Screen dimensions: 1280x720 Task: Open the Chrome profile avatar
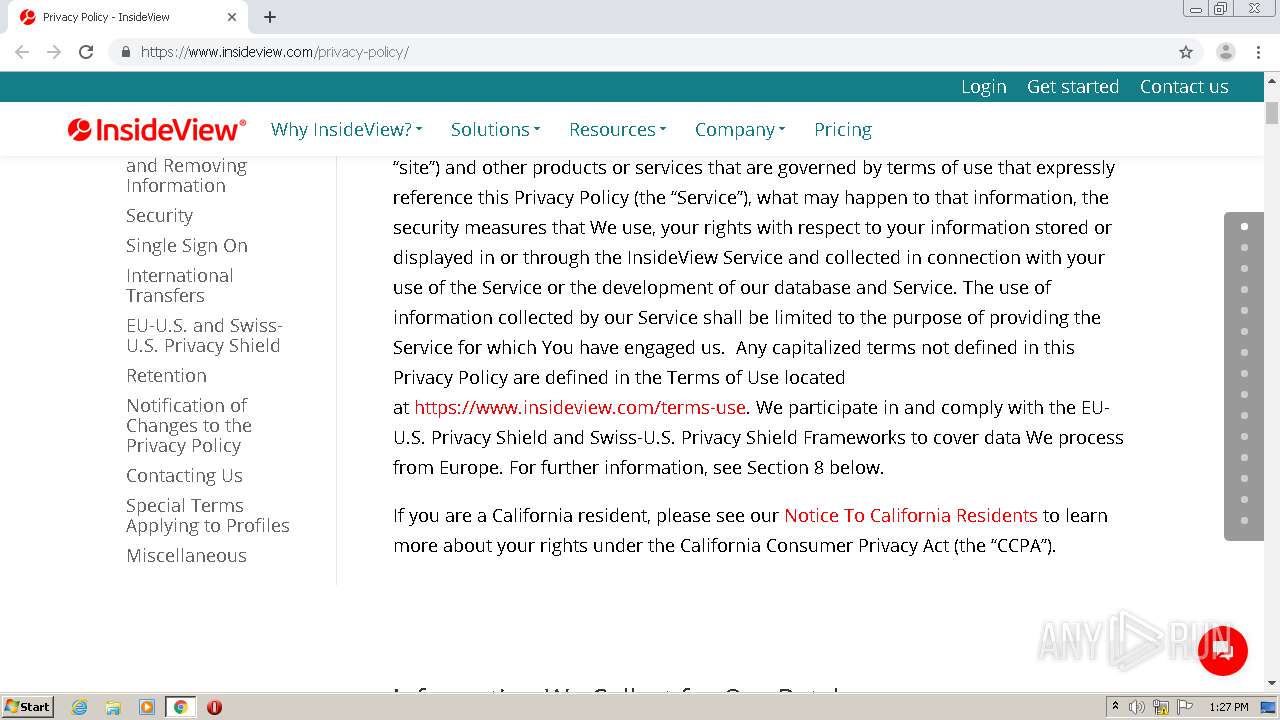click(1226, 52)
